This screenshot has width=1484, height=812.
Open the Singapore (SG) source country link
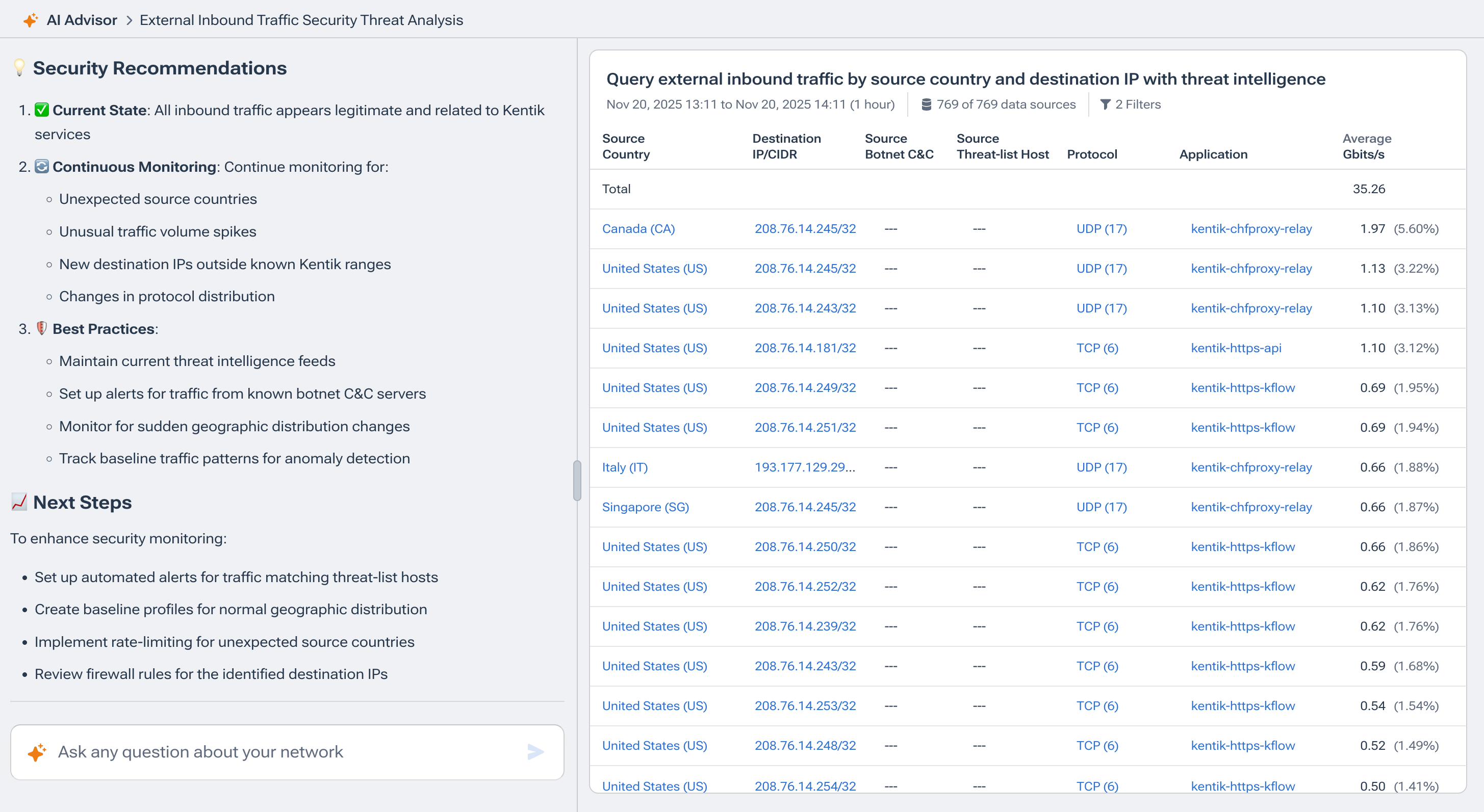click(645, 507)
